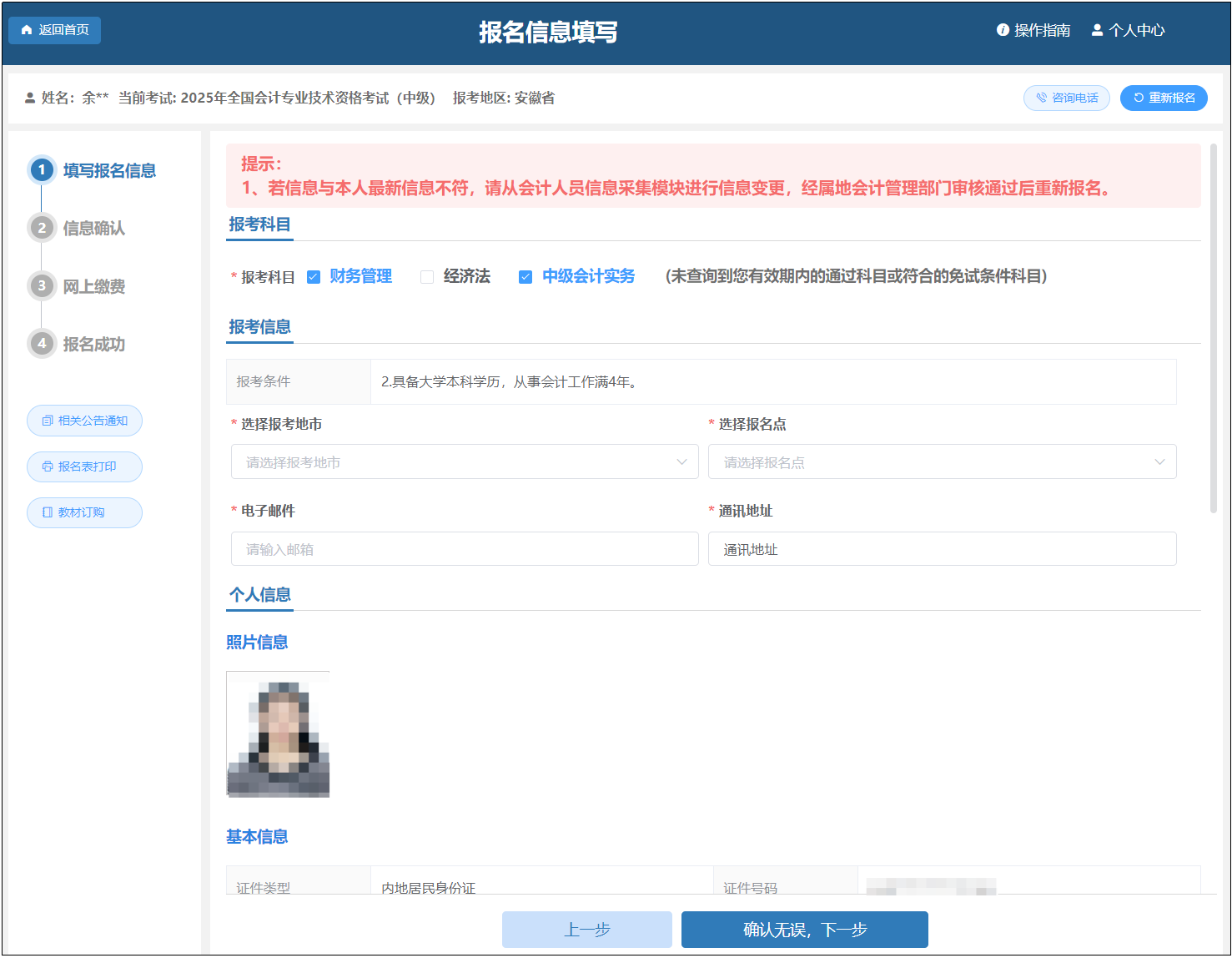1232x958 pixels.
Task: Click the 上一步 button
Action: click(587, 929)
